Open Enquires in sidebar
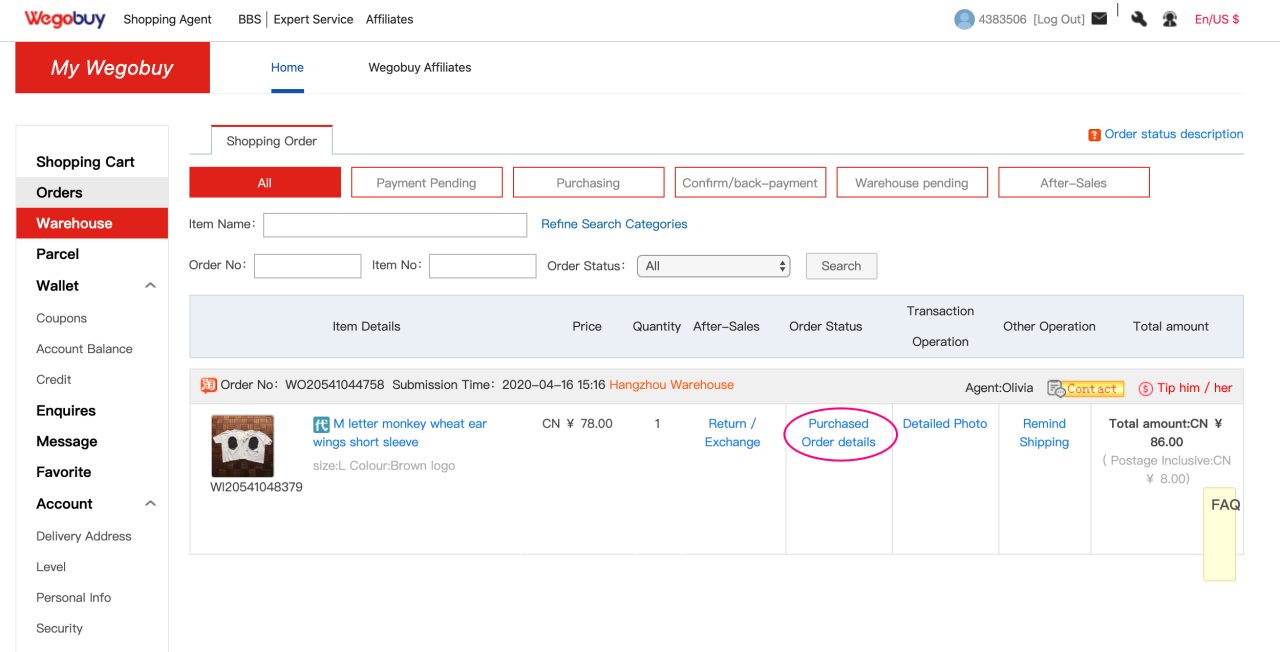The image size is (1280, 652). tap(66, 411)
